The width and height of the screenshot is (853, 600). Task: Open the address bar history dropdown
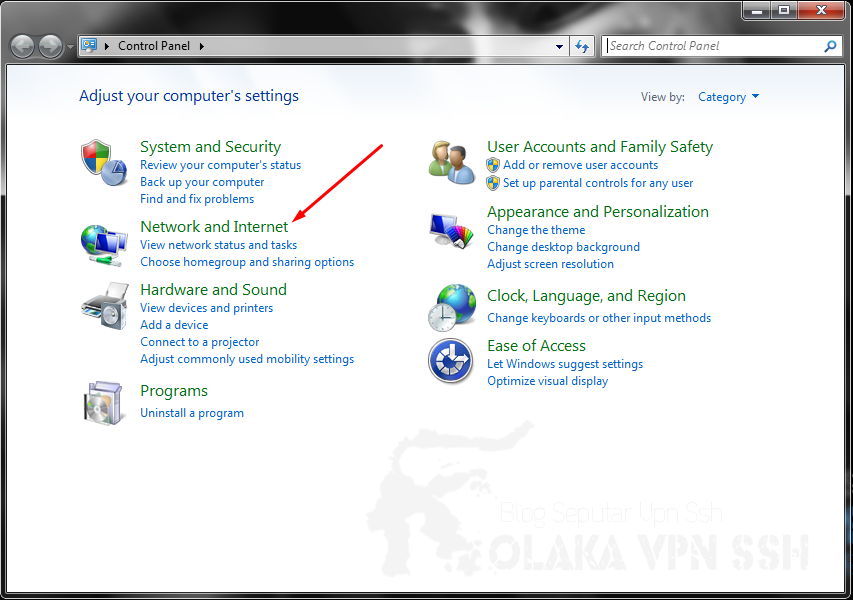(559, 45)
